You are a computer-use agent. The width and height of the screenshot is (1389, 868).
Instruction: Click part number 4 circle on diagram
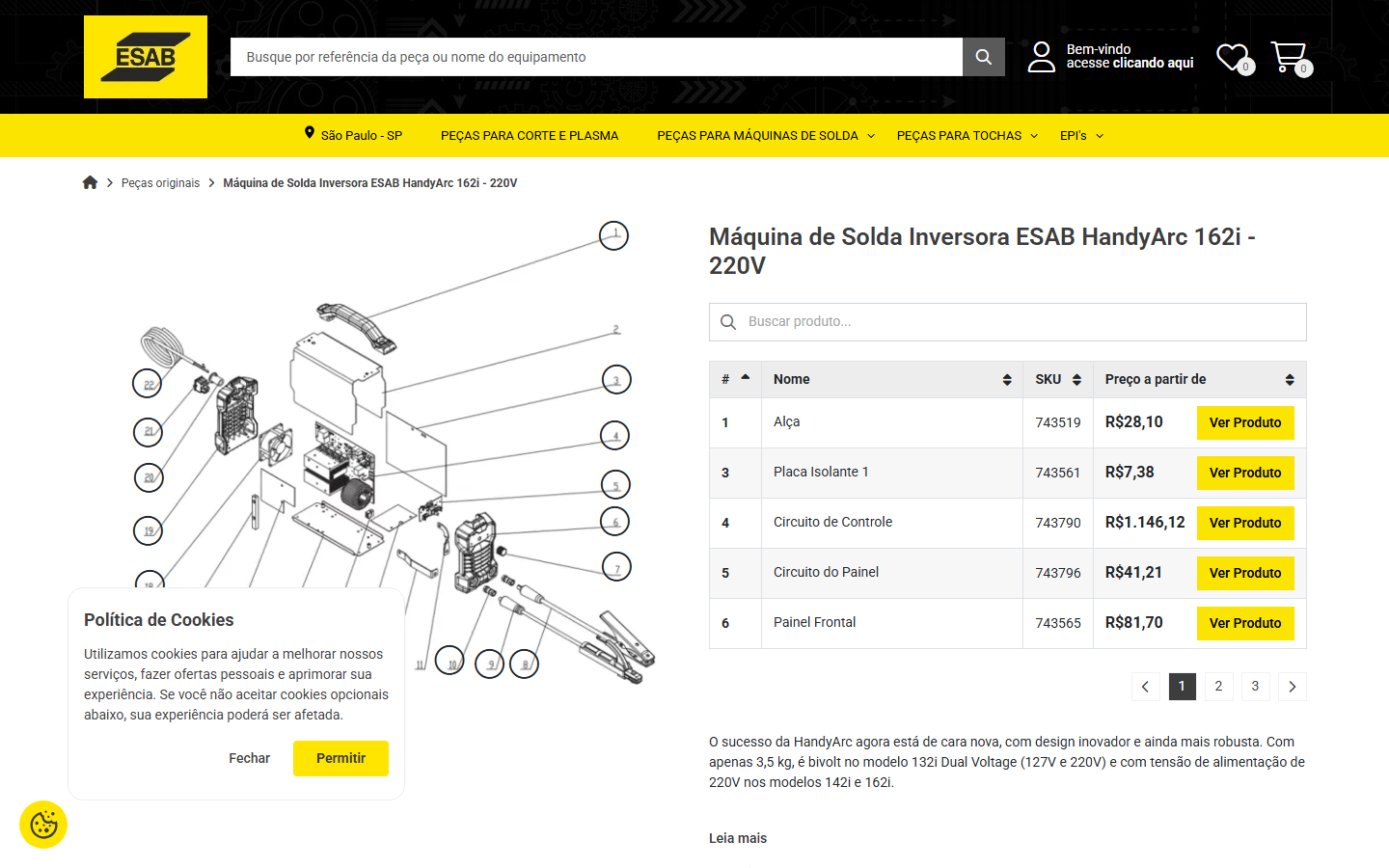tap(614, 435)
